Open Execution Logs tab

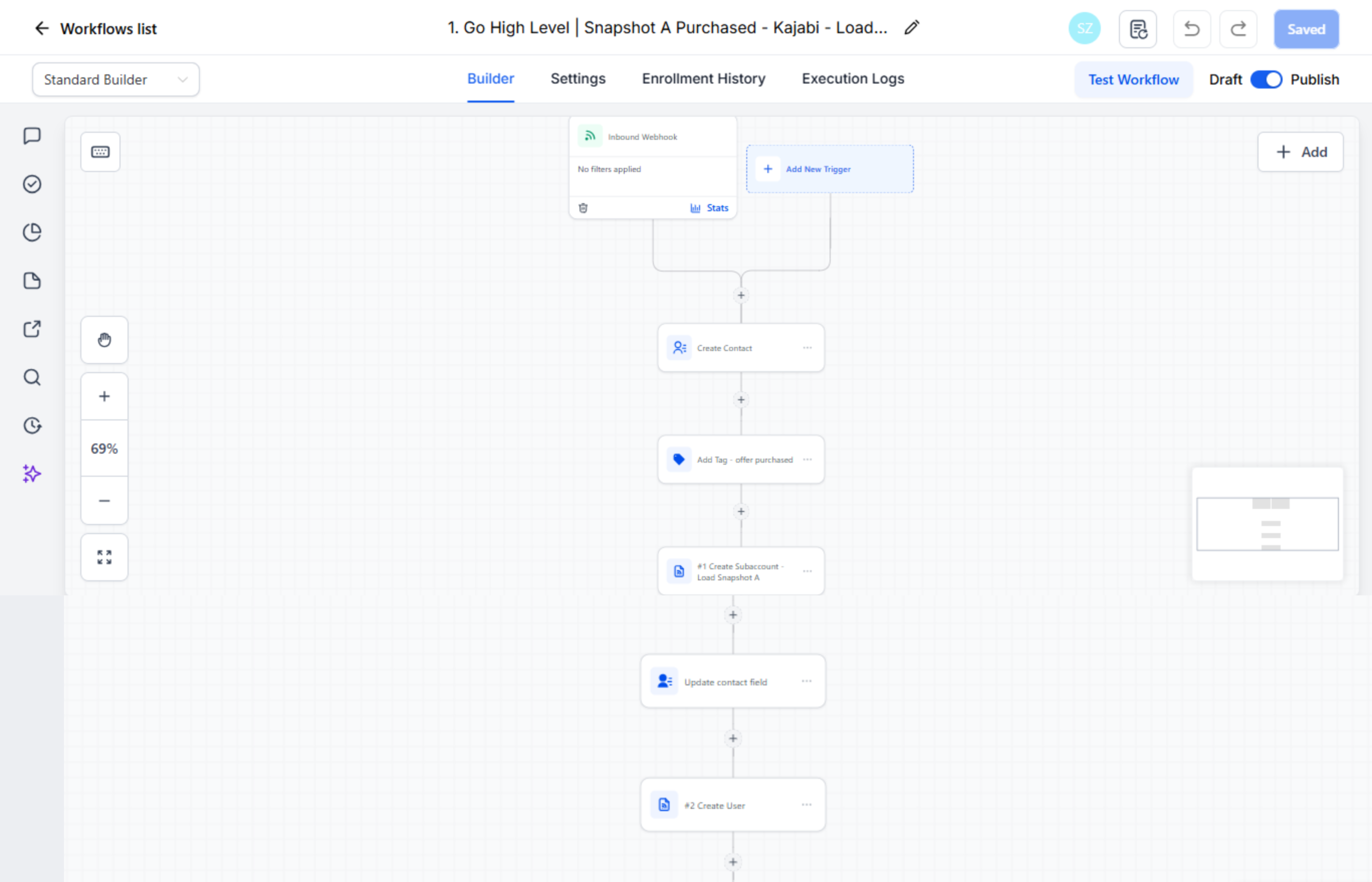853,79
